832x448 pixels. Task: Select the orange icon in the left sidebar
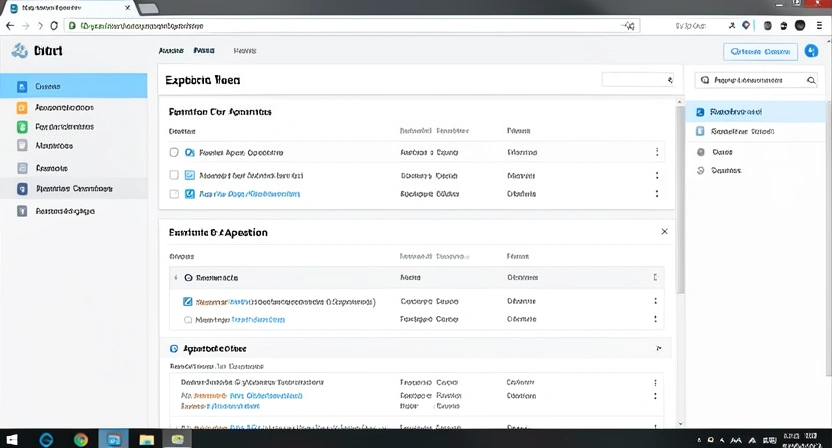click(x=22, y=107)
